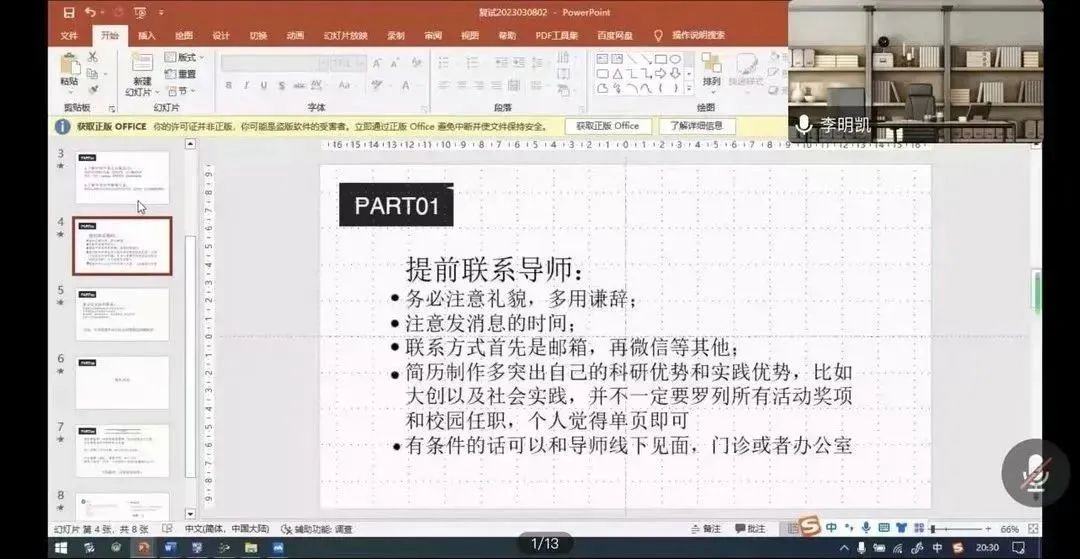
Task: Select slide 5 thumbnail
Action: tap(122, 314)
